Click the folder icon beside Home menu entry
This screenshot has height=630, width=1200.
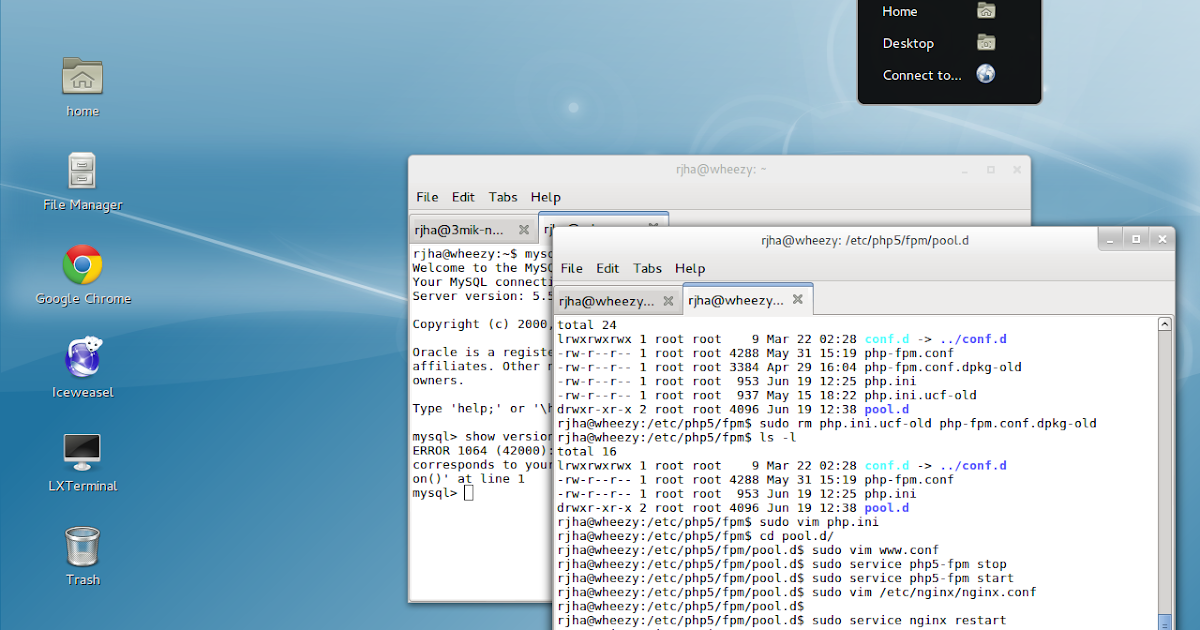tap(985, 11)
